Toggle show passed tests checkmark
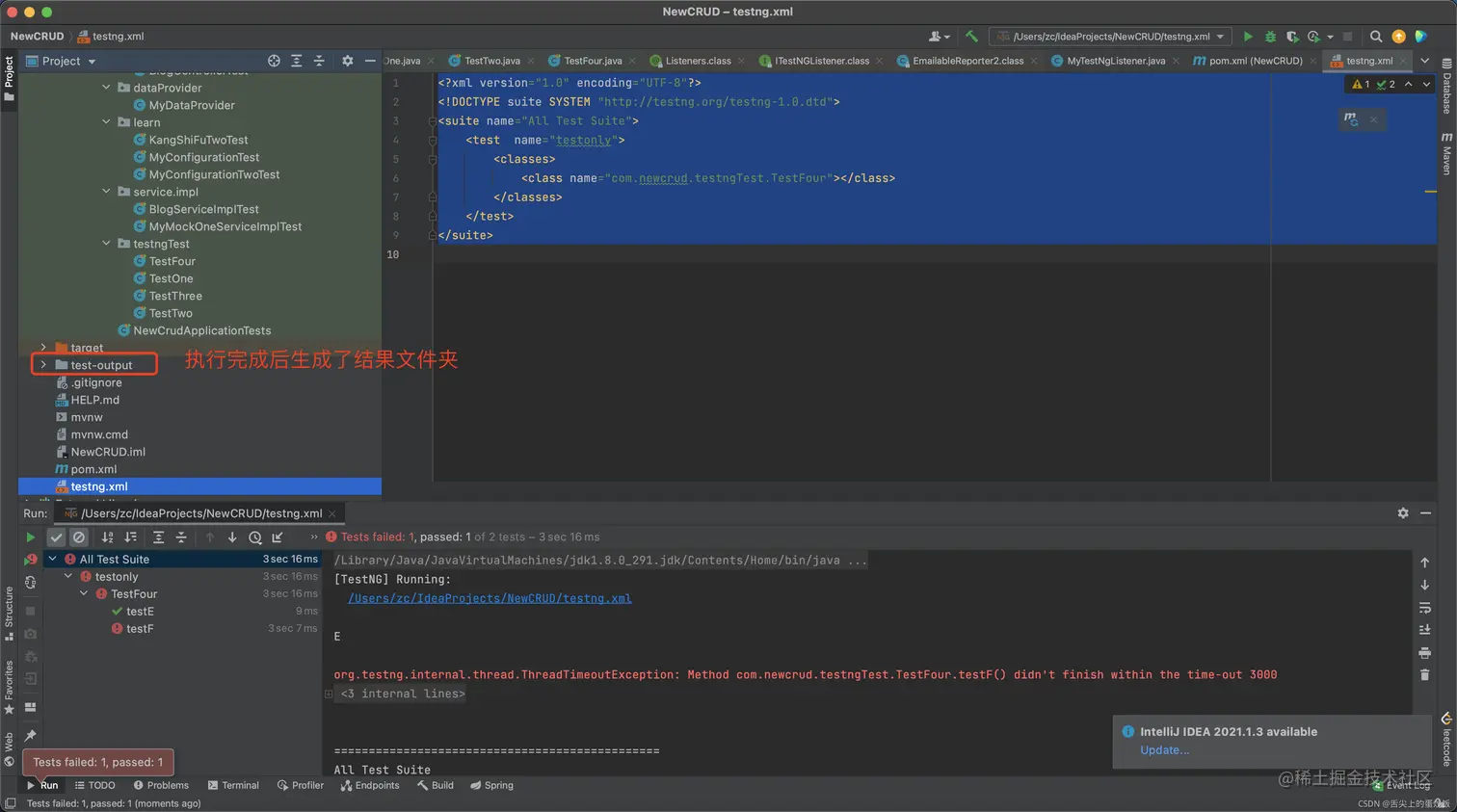1457x812 pixels. tap(56, 537)
